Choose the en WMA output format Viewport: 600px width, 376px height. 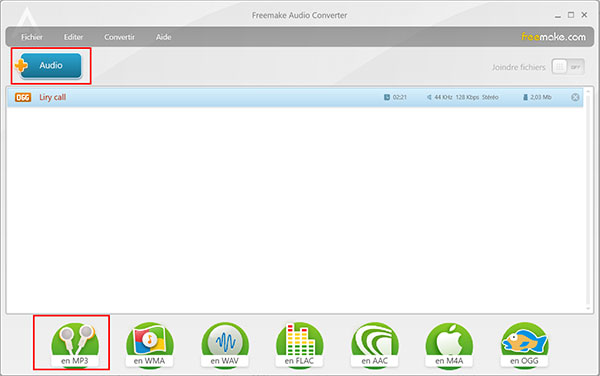coord(150,345)
